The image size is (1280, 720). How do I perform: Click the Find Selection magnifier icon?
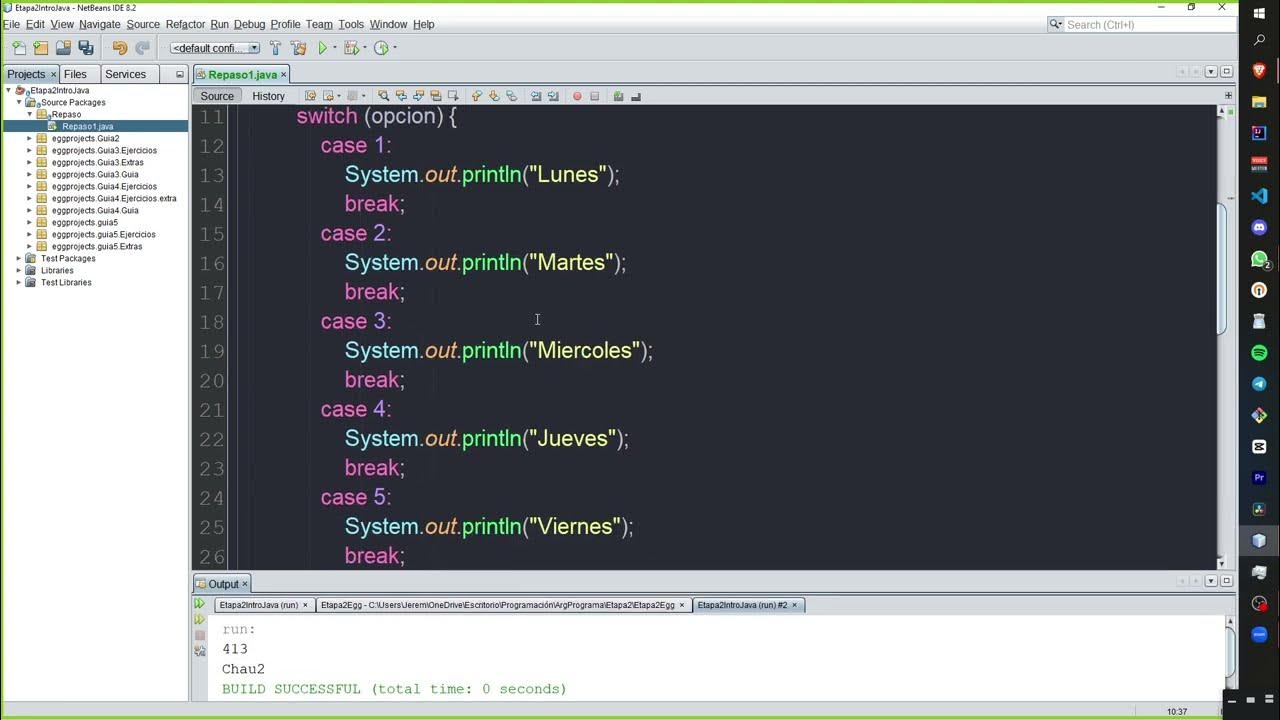pyautogui.click(x=383, y=96)
